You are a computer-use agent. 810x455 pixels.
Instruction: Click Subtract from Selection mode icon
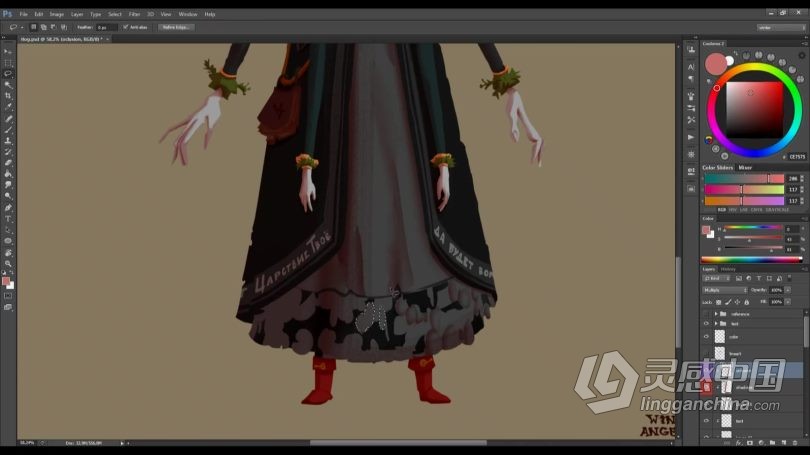[x=53, y=27]
